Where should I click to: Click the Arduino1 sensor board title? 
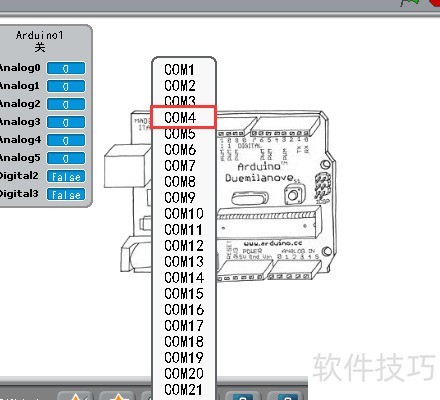tap(39, 35)
